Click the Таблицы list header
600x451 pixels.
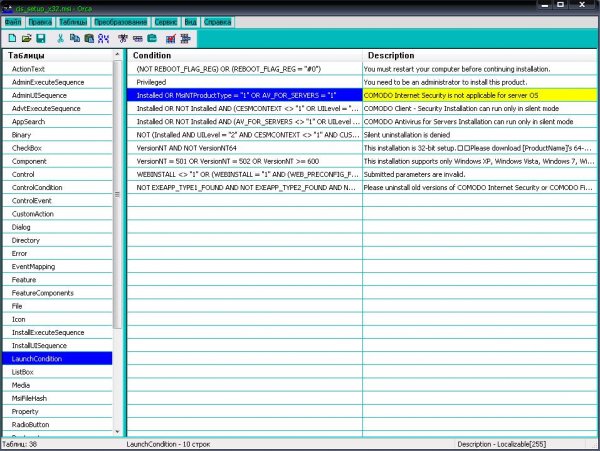57,55
